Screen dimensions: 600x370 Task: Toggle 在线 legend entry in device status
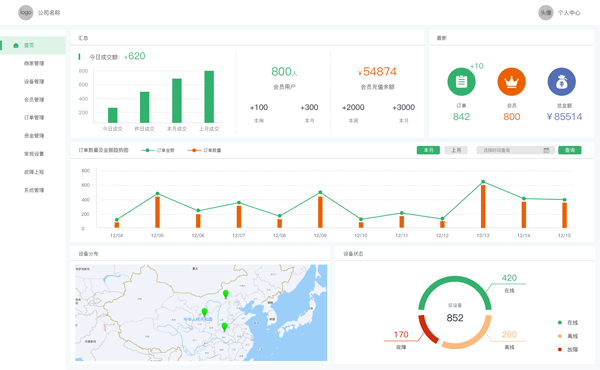click(568, 323)
